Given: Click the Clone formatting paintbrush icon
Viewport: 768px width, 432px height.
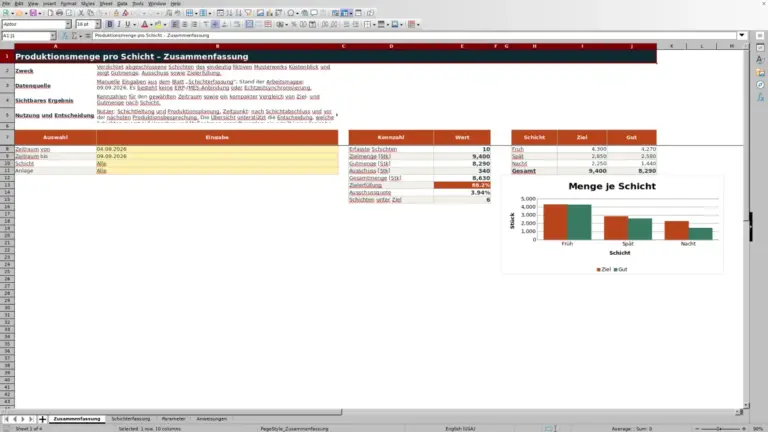Looking at the screenshot, I should 116,13.
